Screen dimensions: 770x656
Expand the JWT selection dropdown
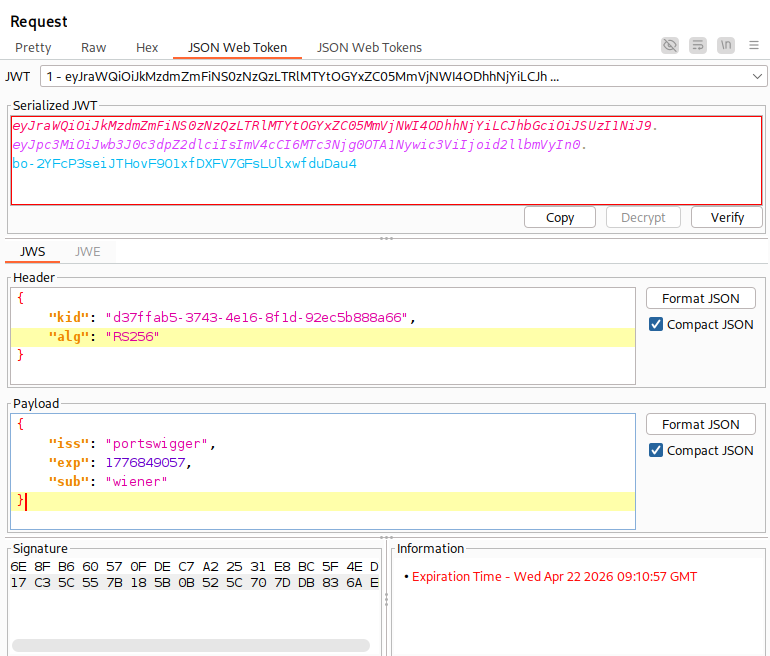(757, 77)
